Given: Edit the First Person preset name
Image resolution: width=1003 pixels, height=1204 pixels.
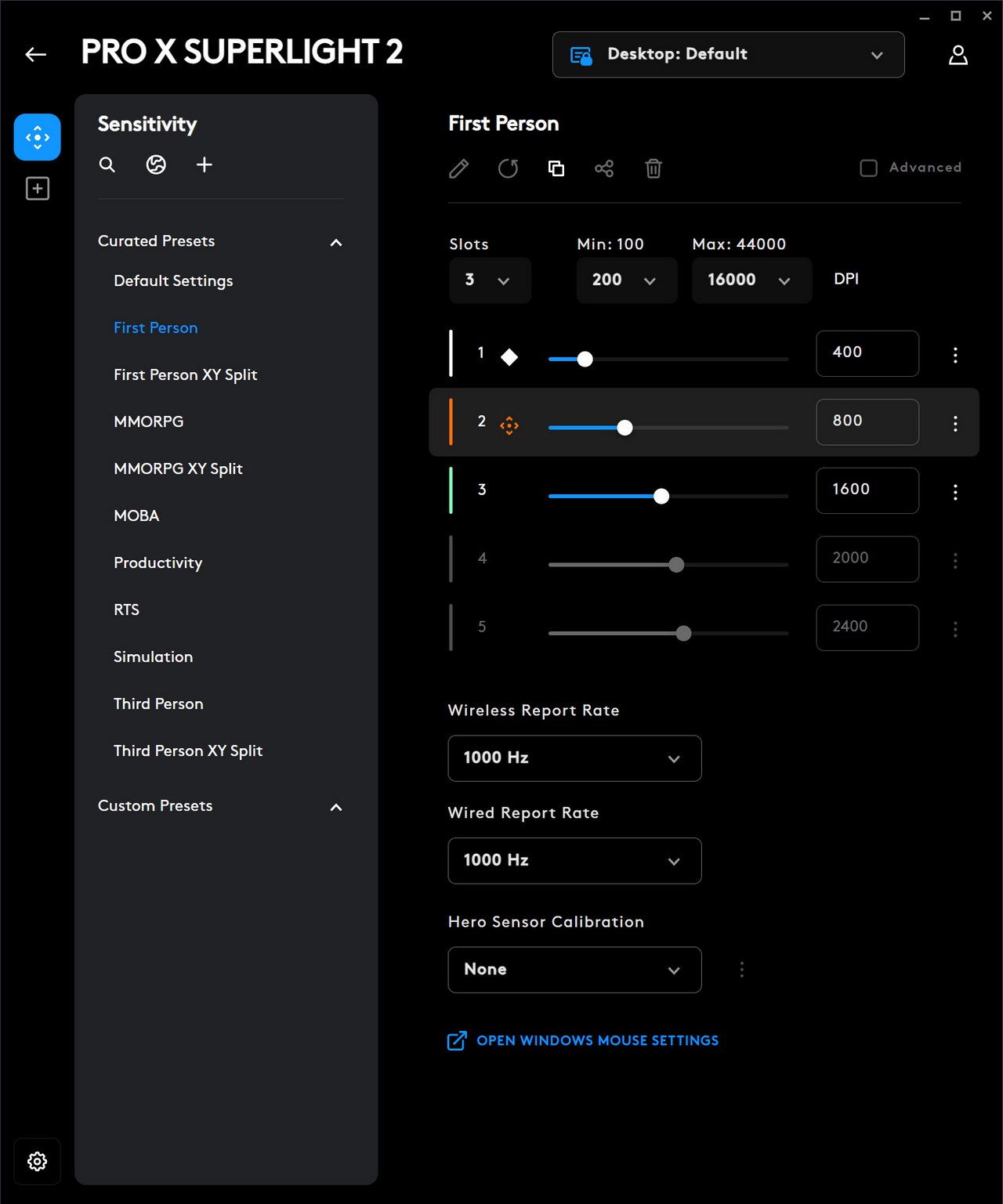Looking at the screenshot, I should pos(459,168).
